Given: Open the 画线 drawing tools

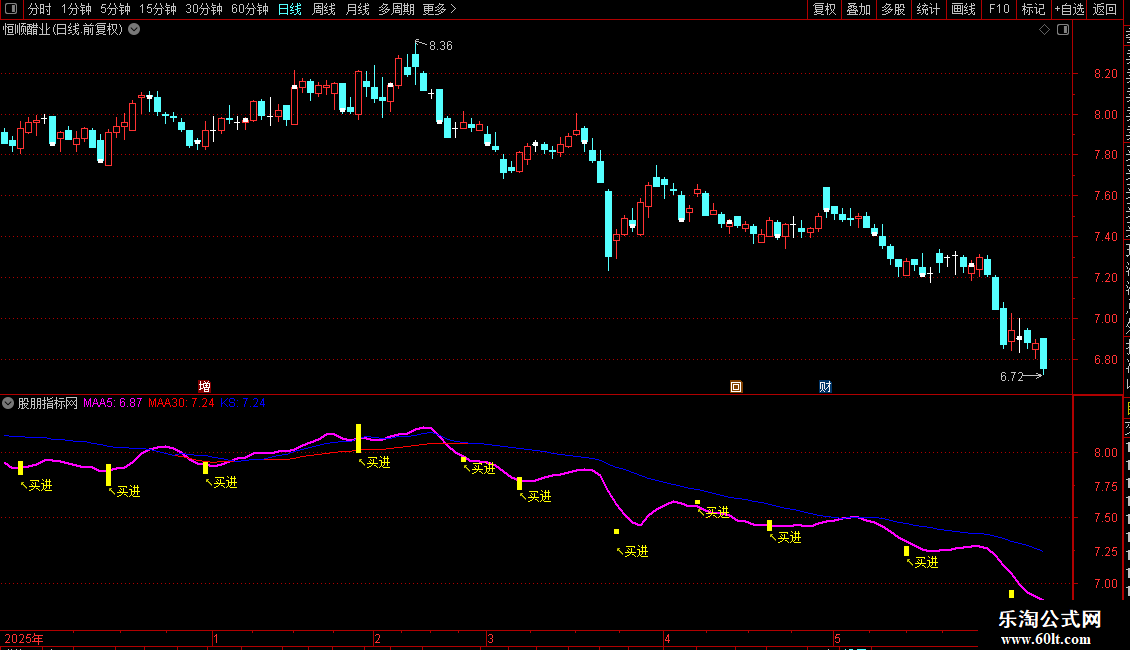Looking at the screenshot, I should tap(964, 9).
